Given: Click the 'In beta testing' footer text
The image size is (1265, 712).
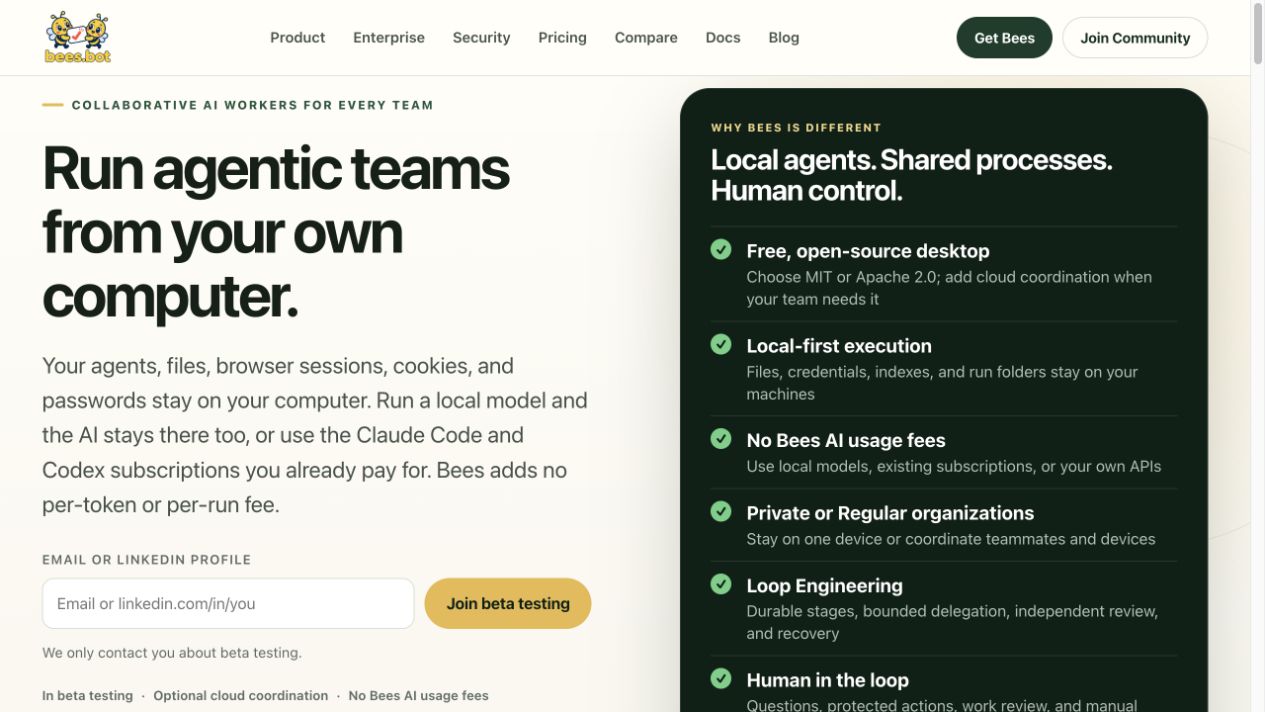Looking at the screenshot, I should point(87,696).
